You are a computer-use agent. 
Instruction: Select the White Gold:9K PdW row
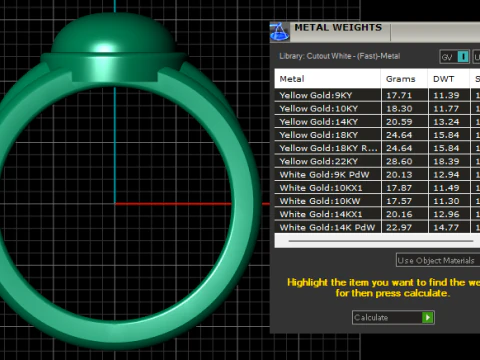377,175
